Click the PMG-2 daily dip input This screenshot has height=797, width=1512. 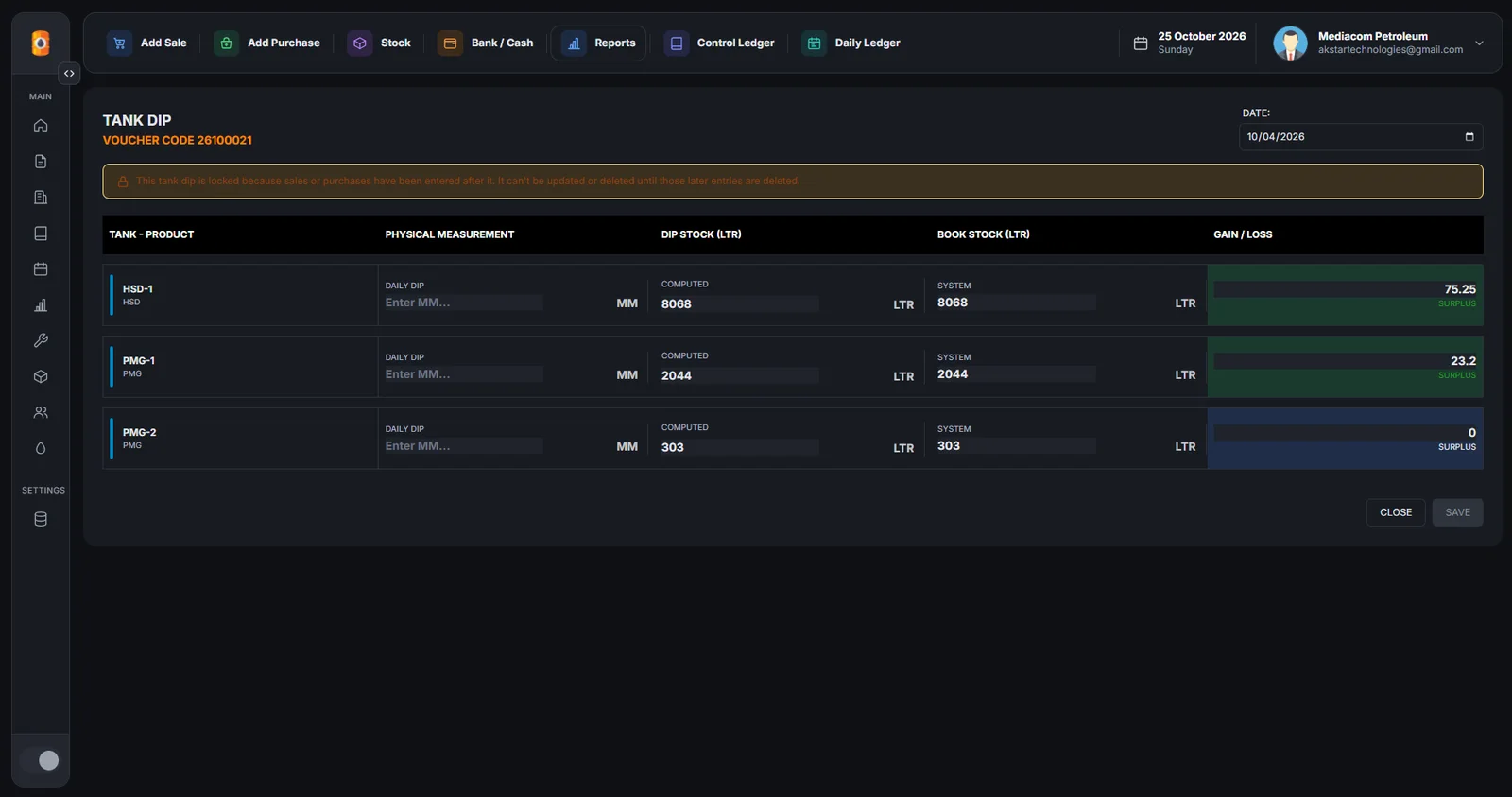[463, 446]
